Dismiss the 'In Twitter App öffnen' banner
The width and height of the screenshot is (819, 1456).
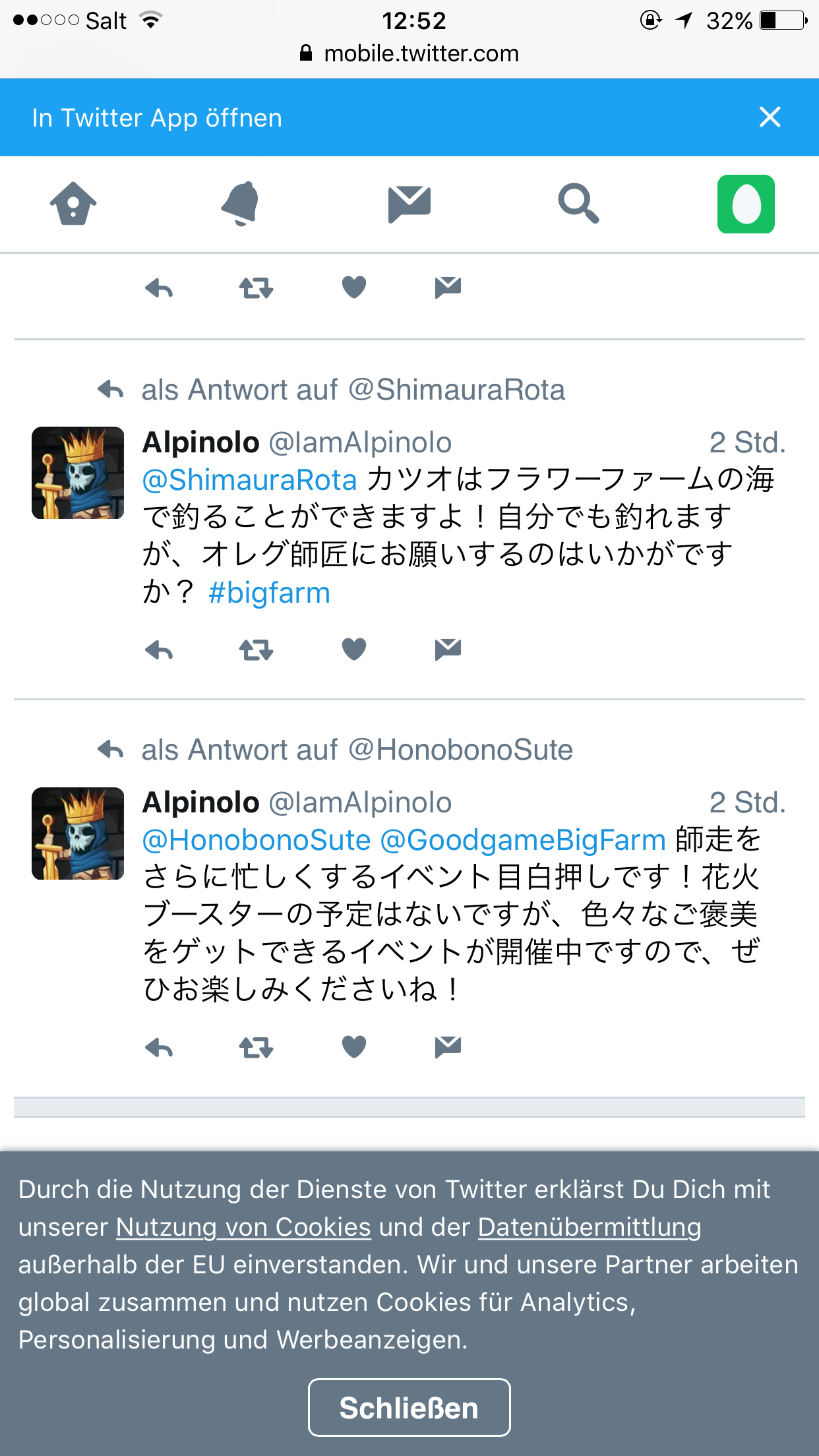point(770,117)
